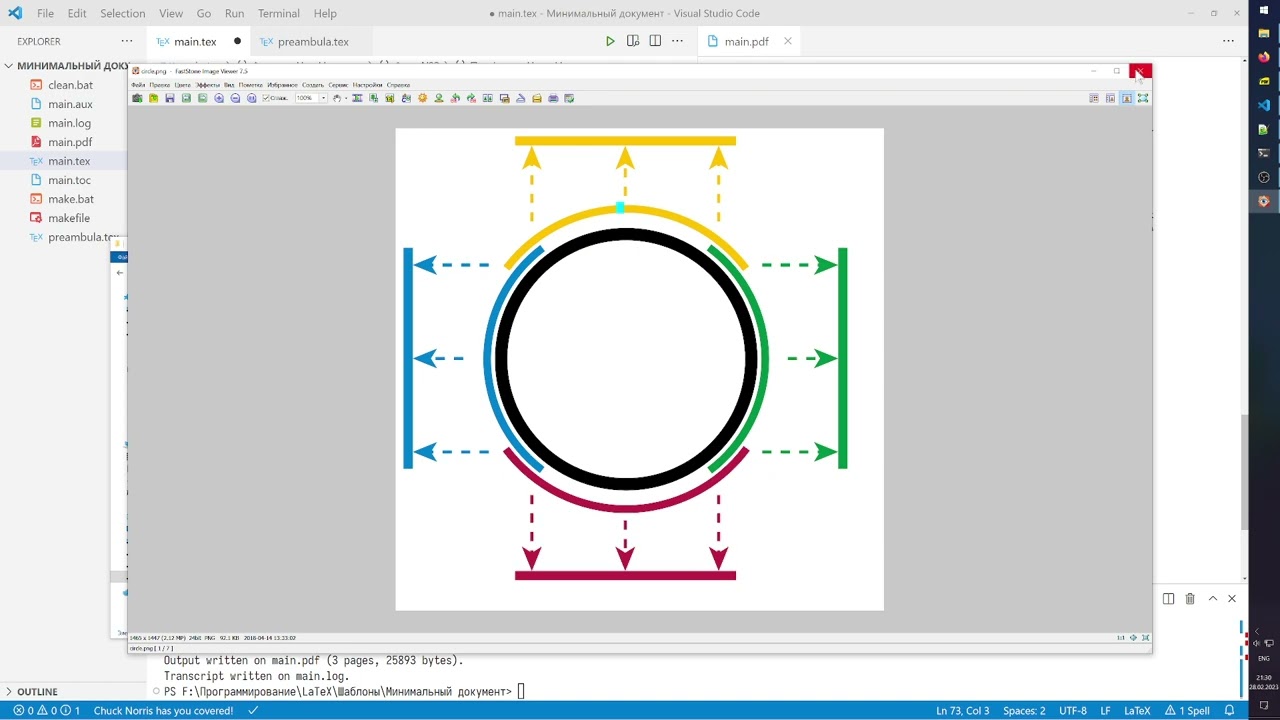
Task: Rotate the image right in FastStone
Action: (x=471, y=98)
